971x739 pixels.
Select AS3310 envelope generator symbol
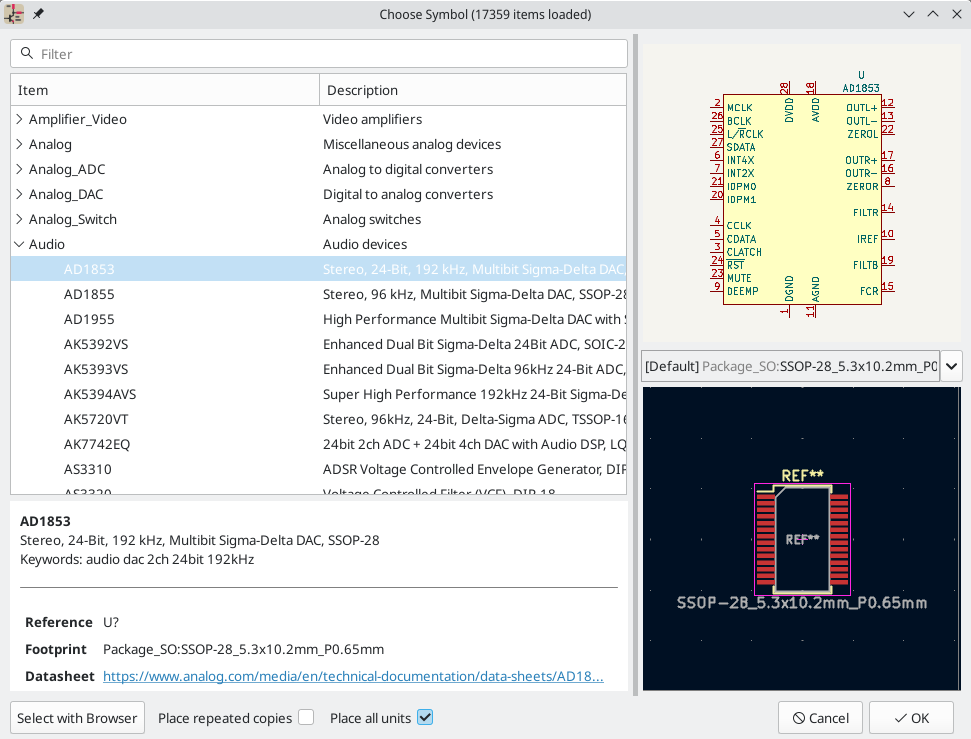(88, 469)
